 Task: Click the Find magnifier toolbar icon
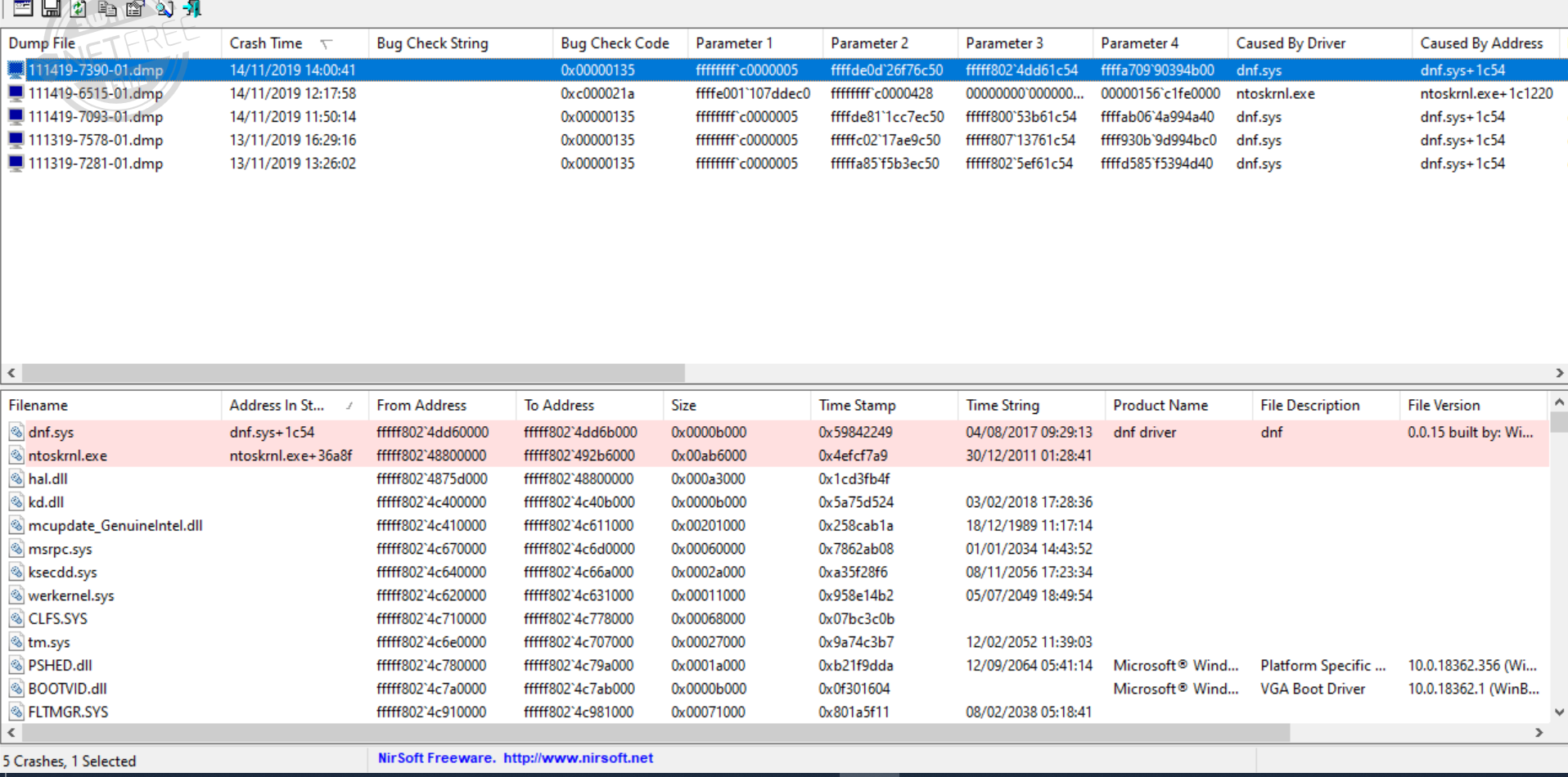tap(164, 8)
